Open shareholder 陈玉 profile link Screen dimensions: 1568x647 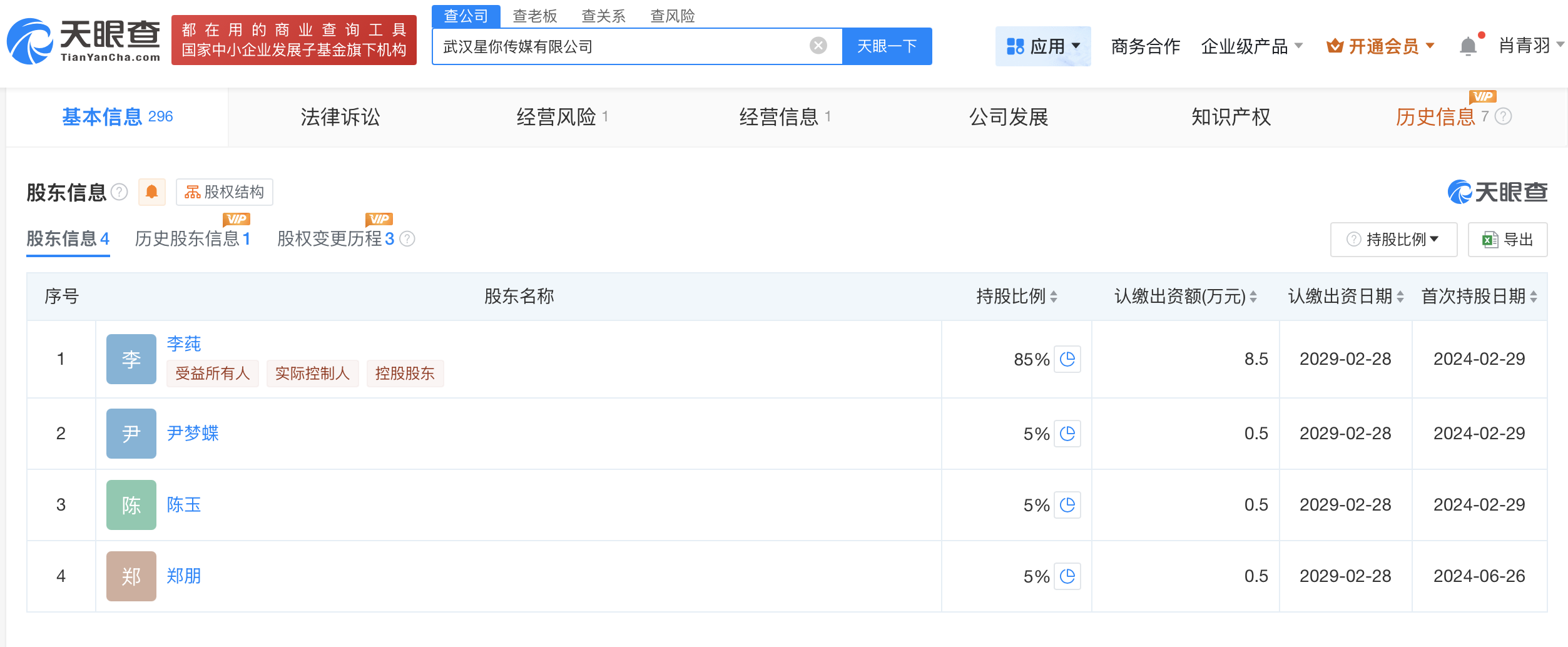point(184,505)
